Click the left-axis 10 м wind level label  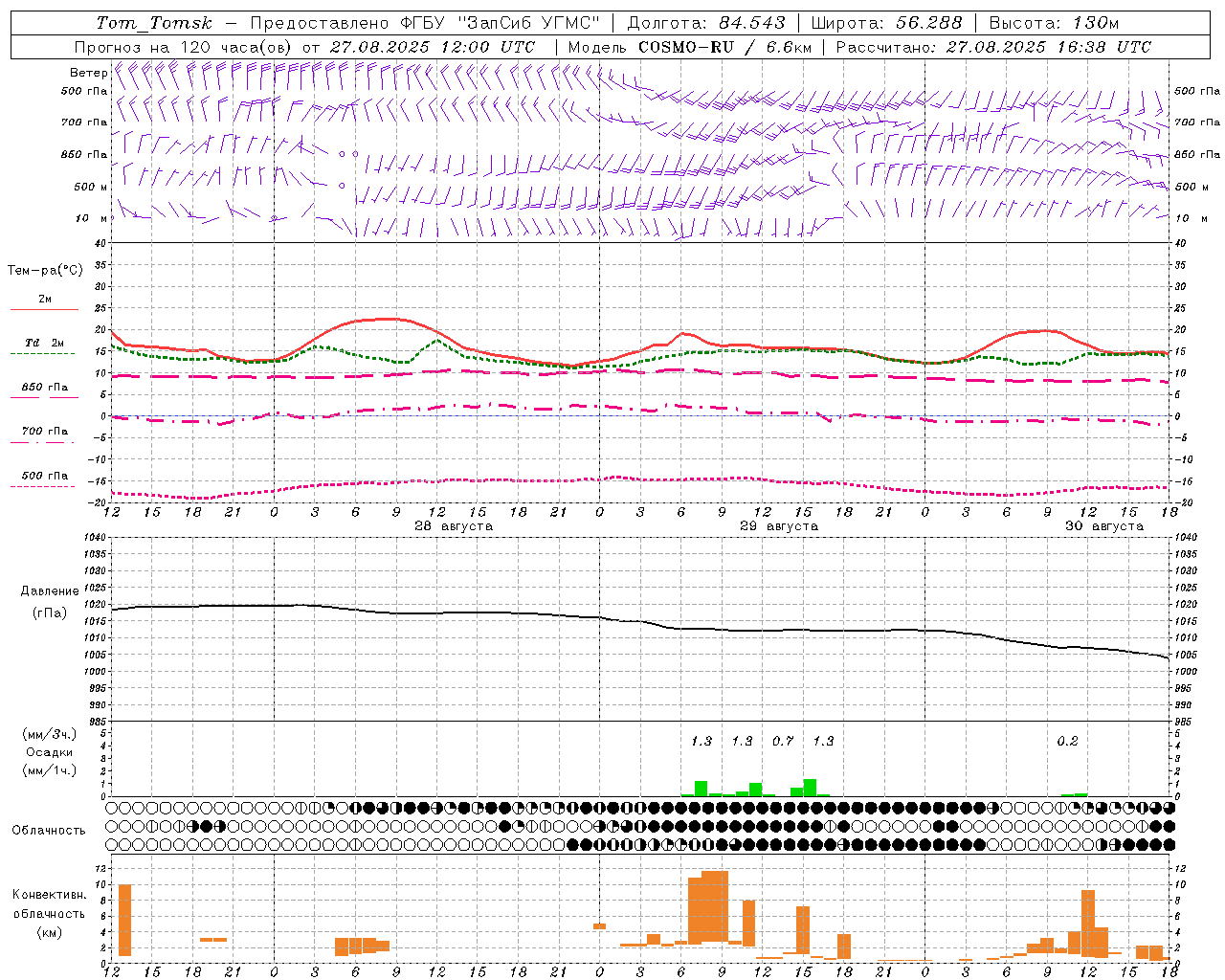click(92, 219)
